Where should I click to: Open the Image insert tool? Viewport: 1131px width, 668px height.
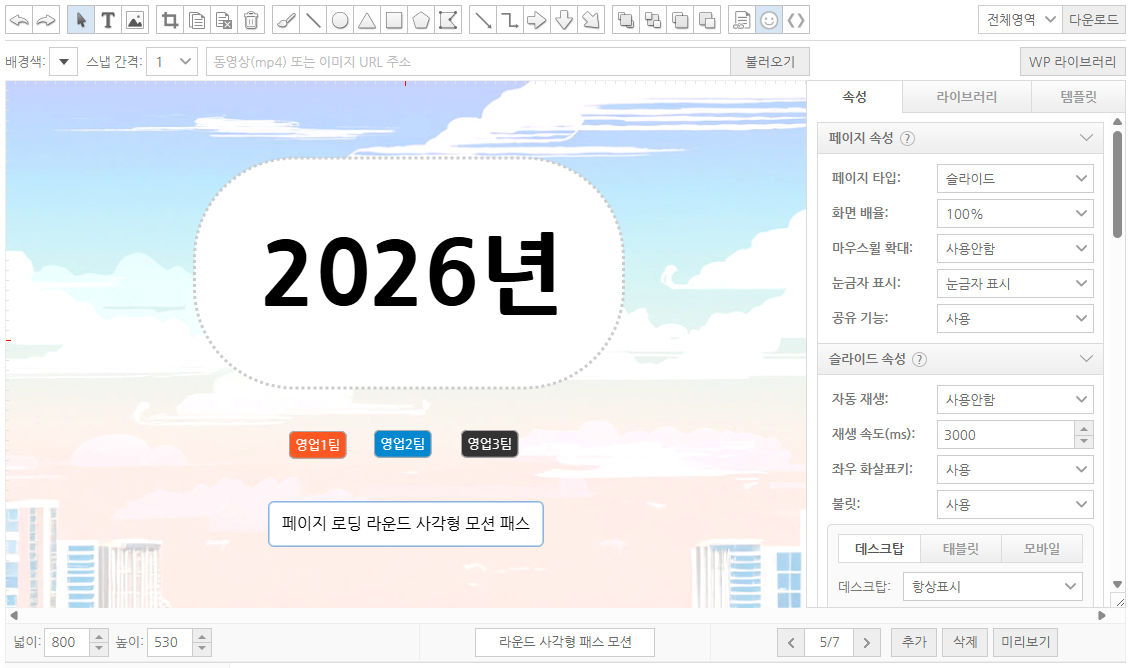click(133, 19)
